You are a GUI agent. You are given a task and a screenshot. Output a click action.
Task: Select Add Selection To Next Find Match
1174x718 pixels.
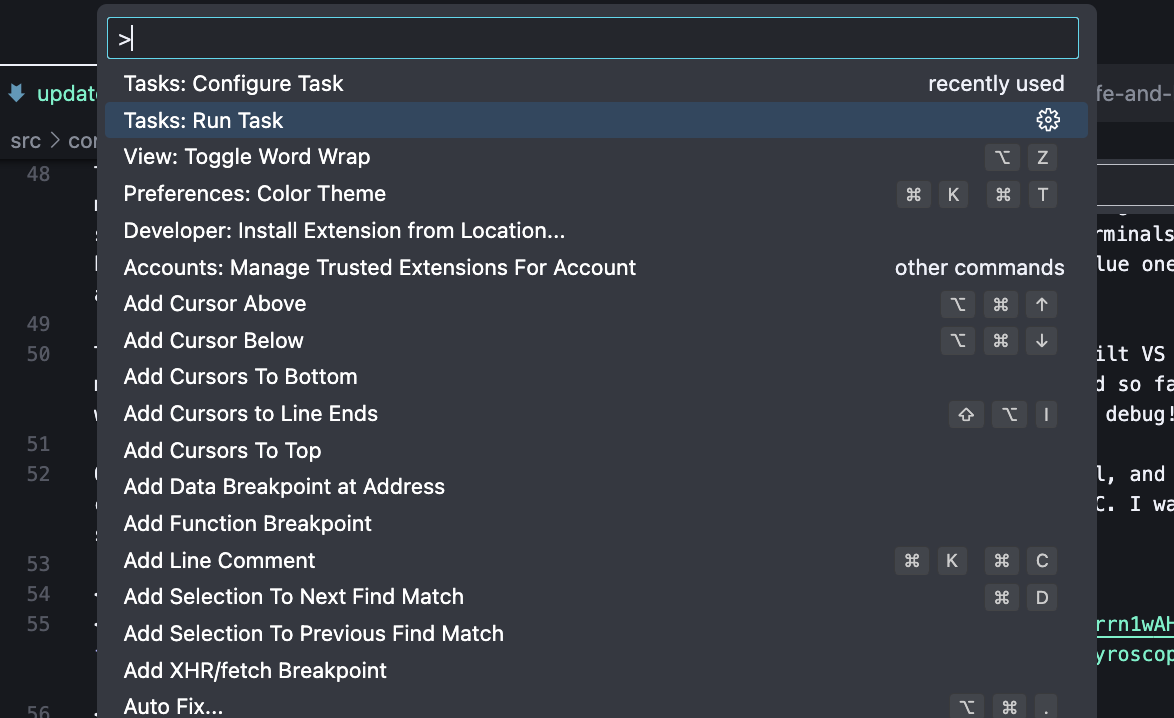click(x=294, y=597)
